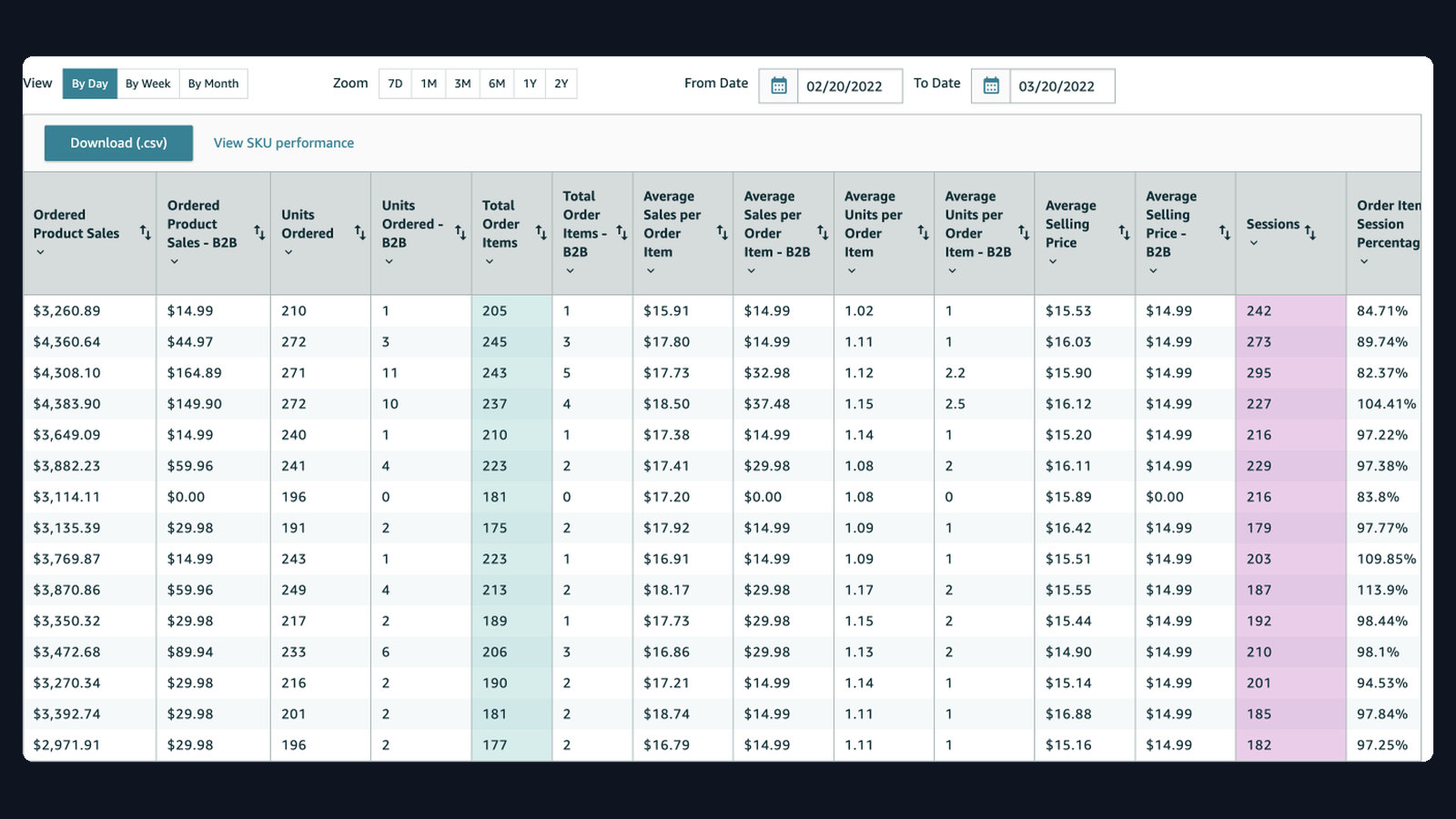The height and width of the screenshot is (819, 1456).
Task: Switch view to By Month
Action: tap(214, 84)
